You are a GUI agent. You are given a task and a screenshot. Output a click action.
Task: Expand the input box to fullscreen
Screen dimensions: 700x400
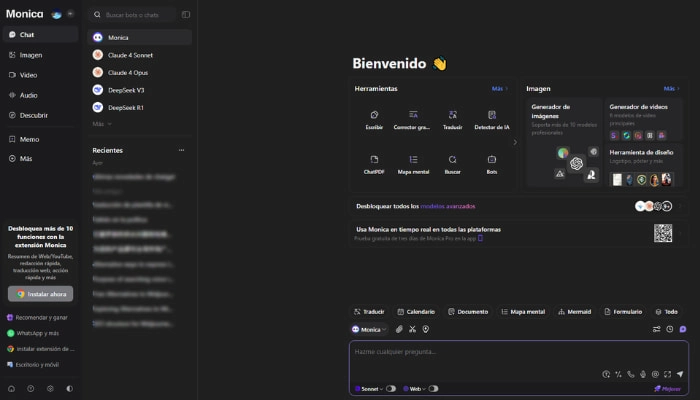point(667,374)
